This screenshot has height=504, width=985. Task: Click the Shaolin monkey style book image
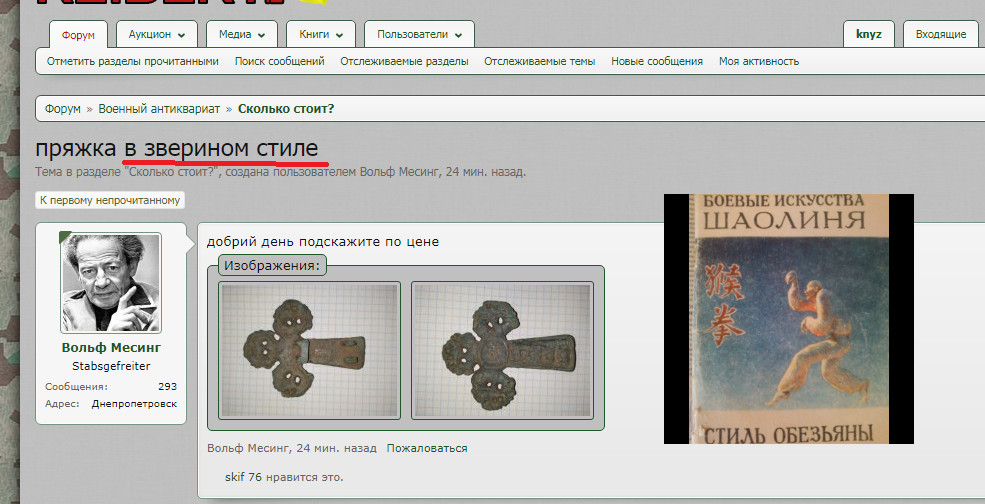(789, 319)
